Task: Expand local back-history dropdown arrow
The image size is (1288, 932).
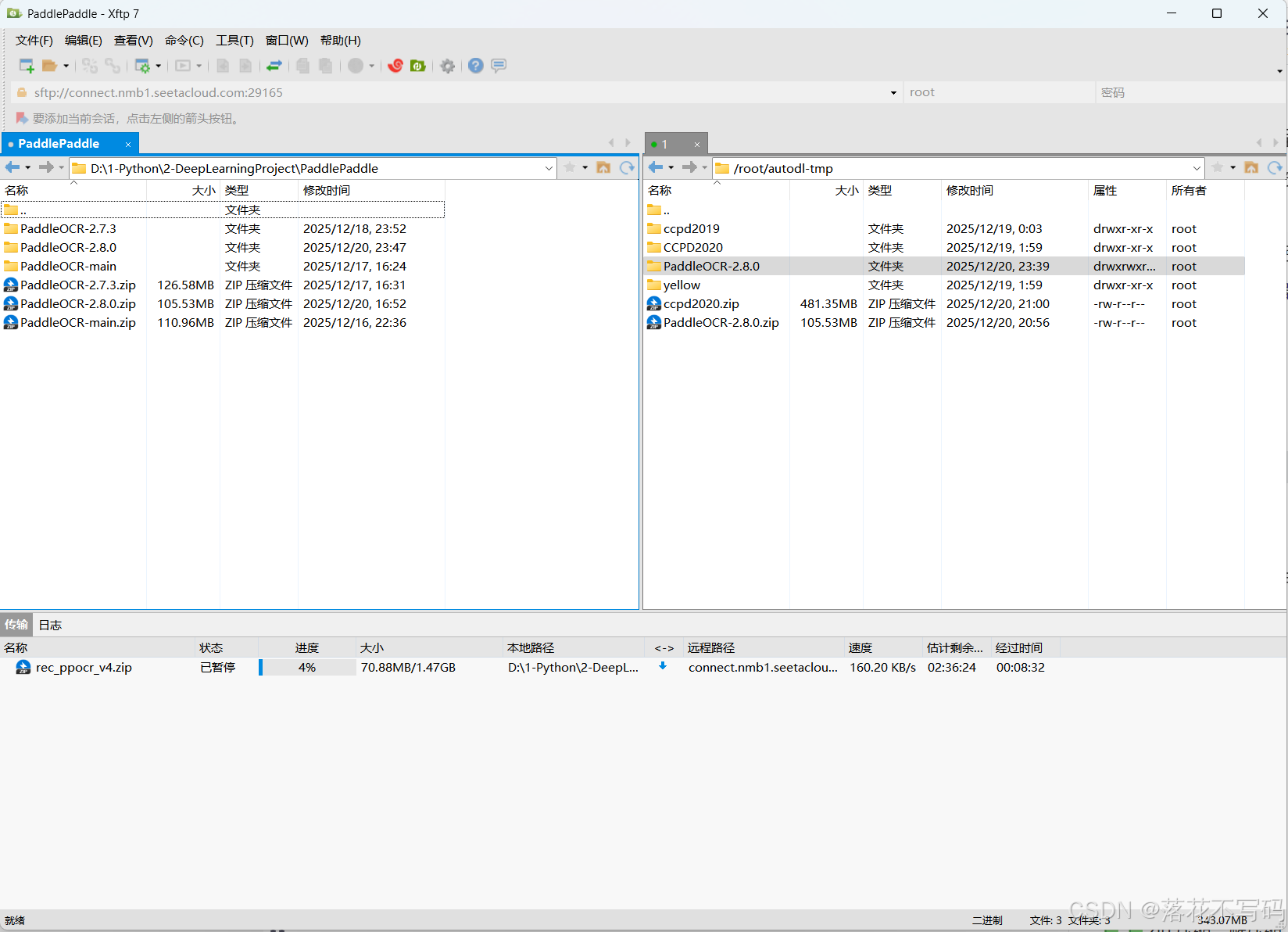Action: [x=27, y=167]
